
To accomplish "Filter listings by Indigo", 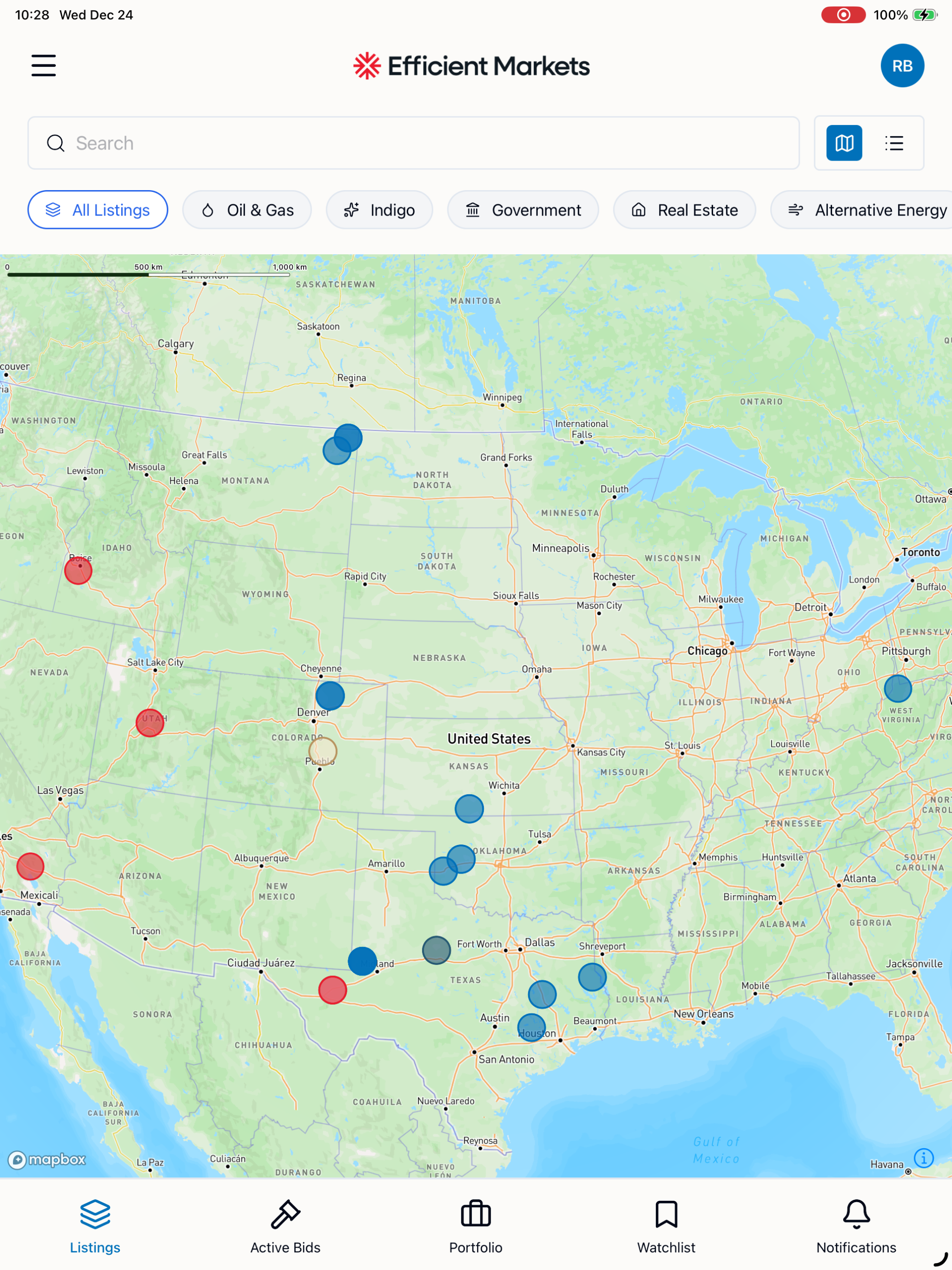I will click(x=379, y=210).
